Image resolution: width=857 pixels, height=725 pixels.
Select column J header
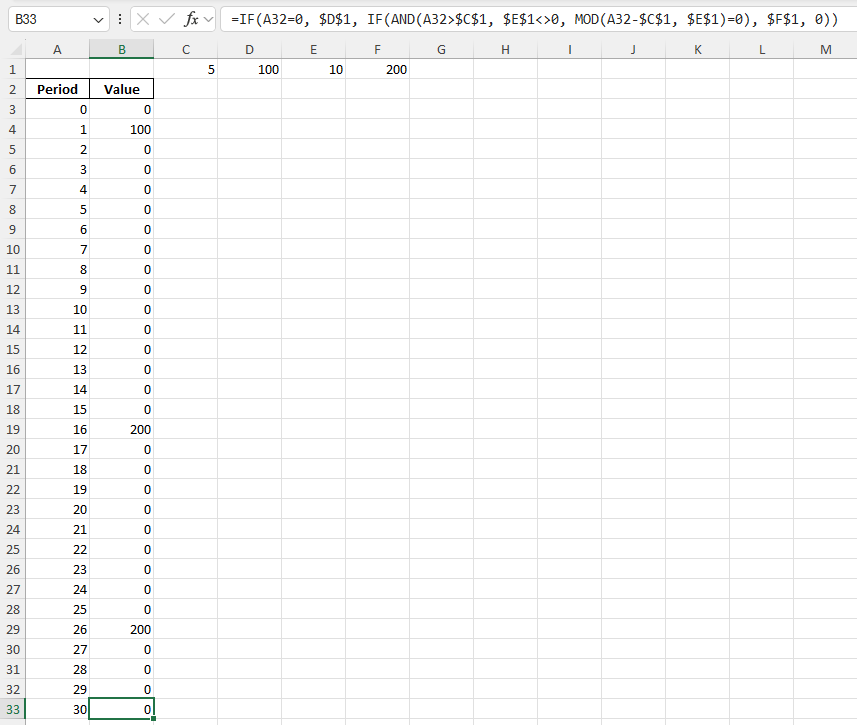click(633, 50)
